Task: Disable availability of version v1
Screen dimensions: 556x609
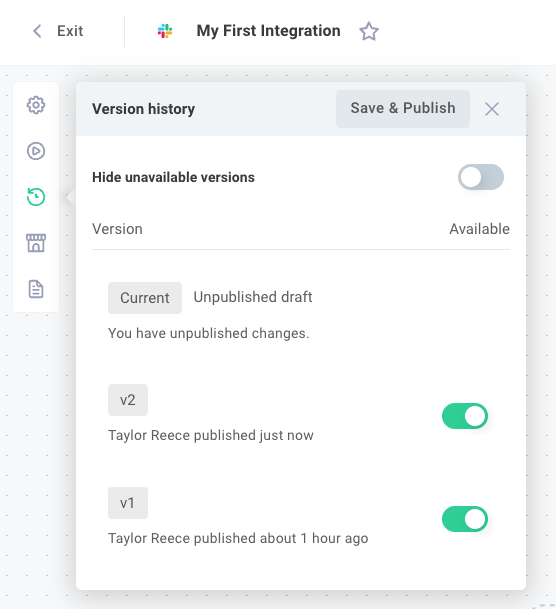Action: (465, 519)
